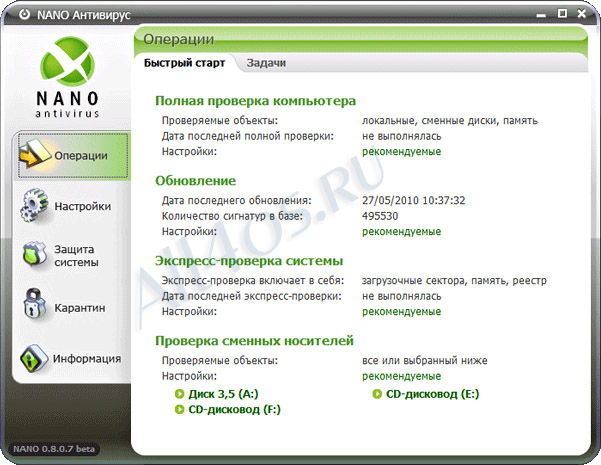Start Экспресс-проверка системы
The width and height of the screenshot is (601, 465).
[x=249, y=261]
